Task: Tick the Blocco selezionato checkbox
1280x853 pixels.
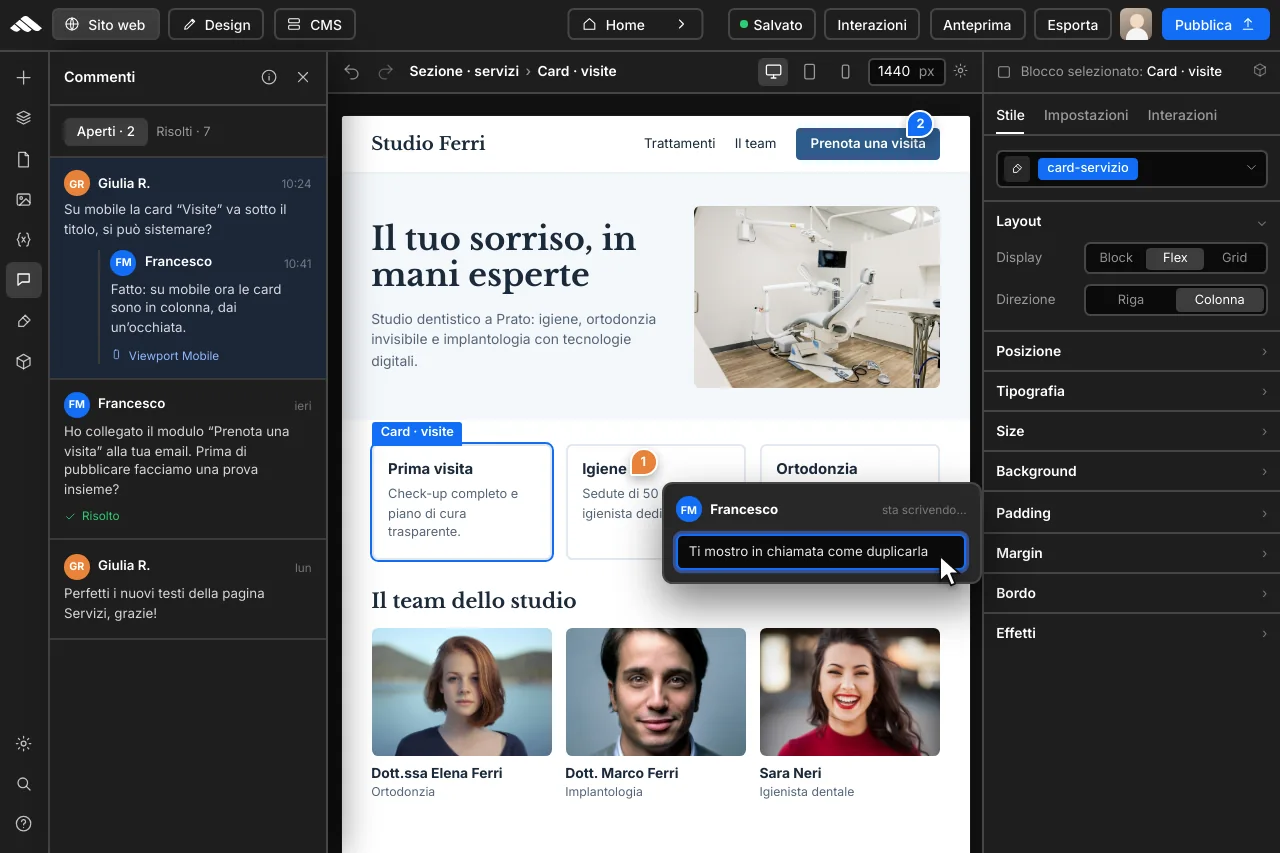Action: coord(1005,72)
